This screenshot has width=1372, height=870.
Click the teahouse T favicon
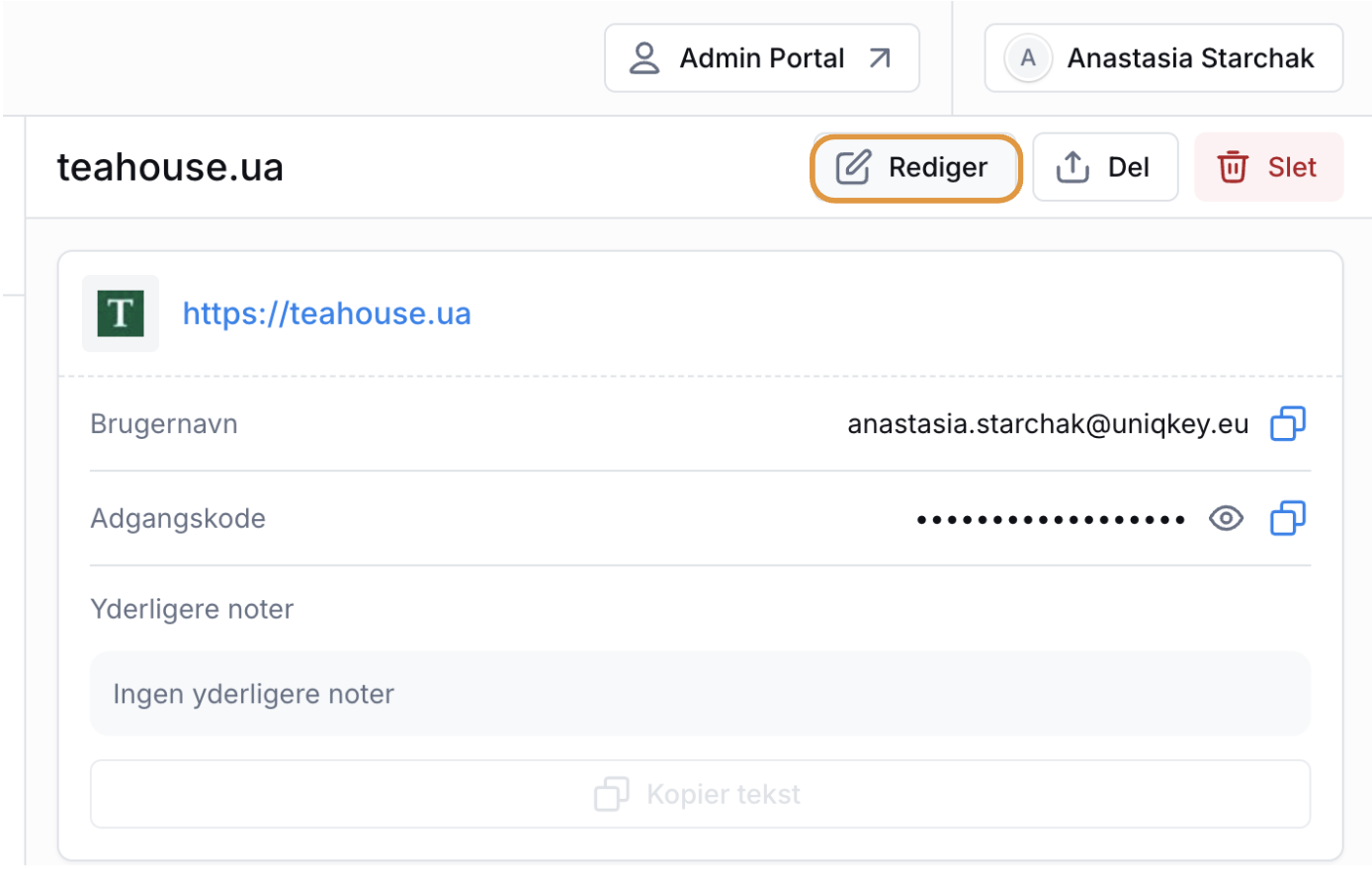(x=121, y=313)
